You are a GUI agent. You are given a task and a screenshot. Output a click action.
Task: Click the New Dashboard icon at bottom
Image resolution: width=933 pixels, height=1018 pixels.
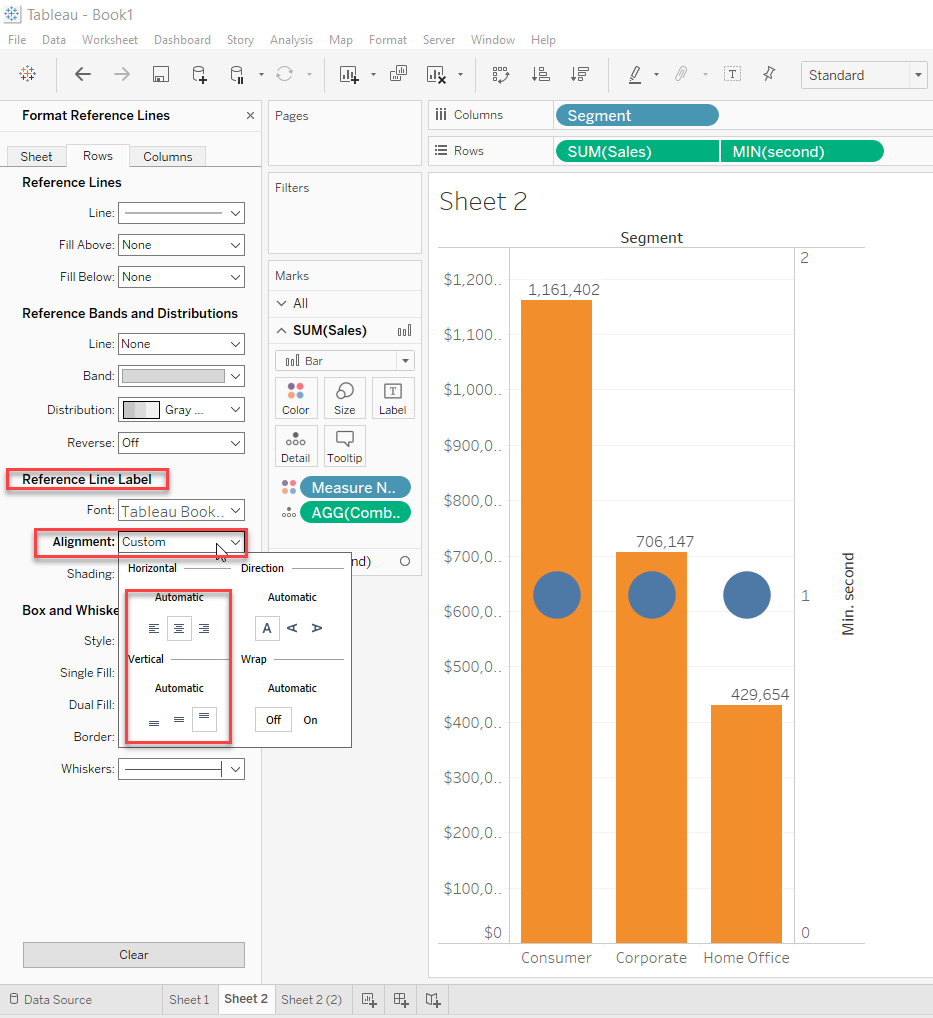401,999
